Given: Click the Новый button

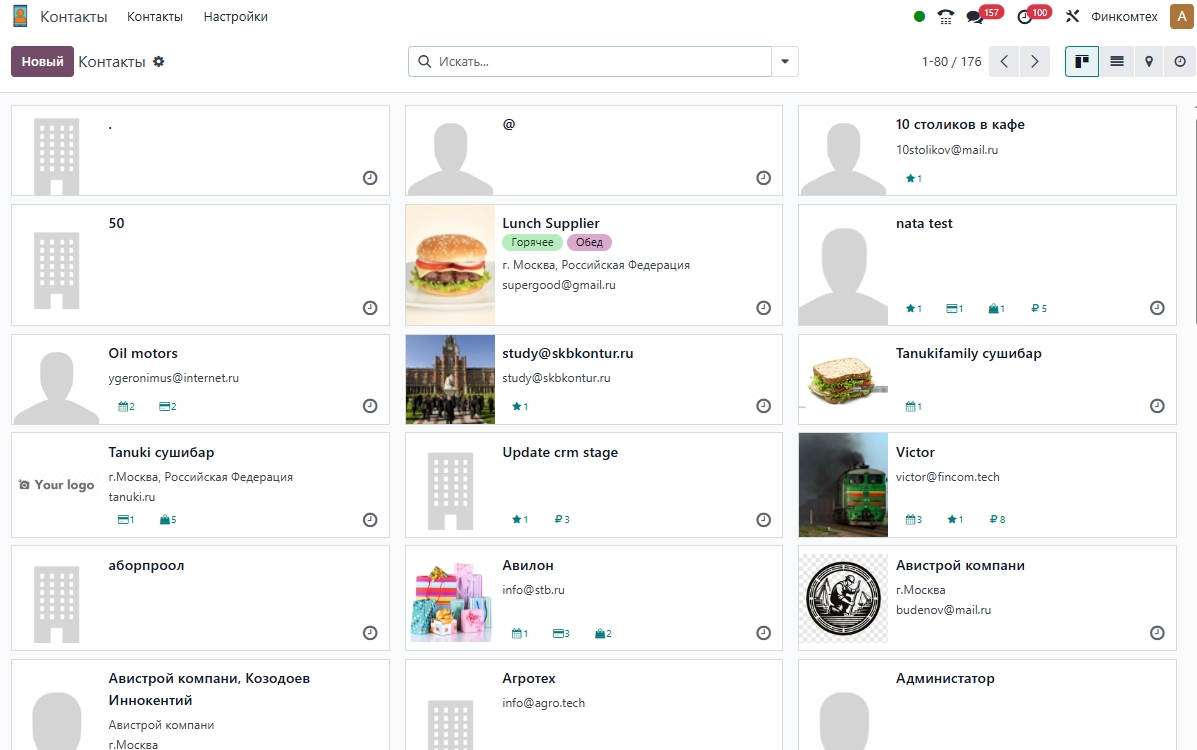Looking at the screenshot, I should [x=42, y=62].
